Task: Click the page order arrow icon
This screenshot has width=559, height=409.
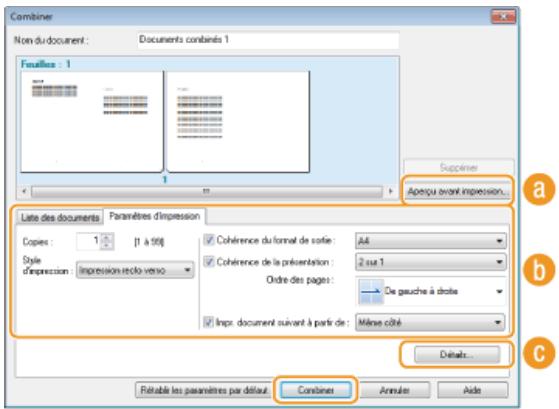Action: pyautogui.click(x=371, y=291)
